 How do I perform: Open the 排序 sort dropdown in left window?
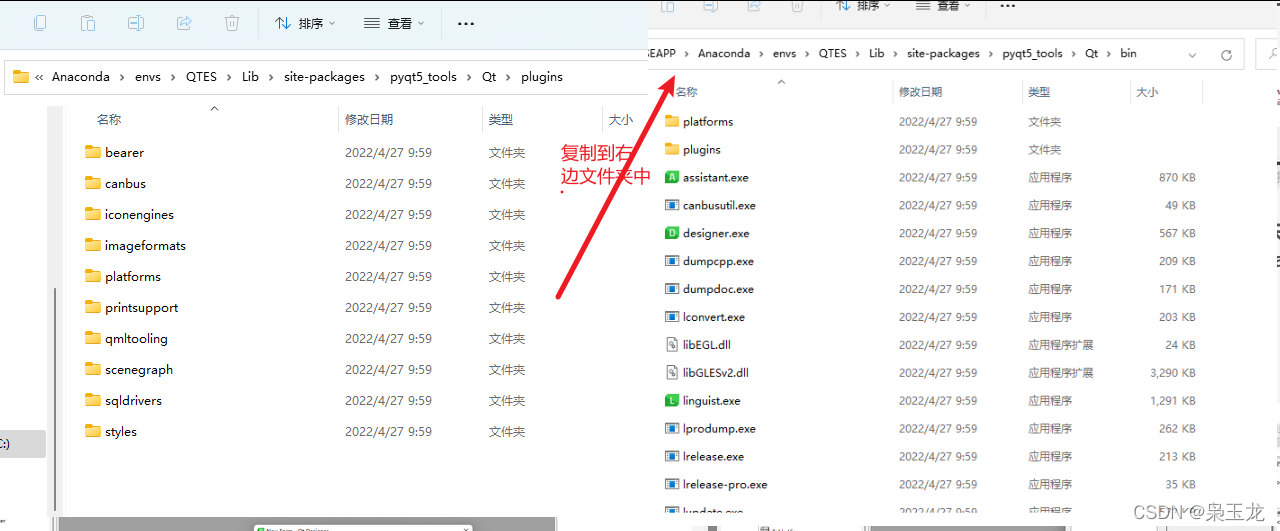coord(306,23)
